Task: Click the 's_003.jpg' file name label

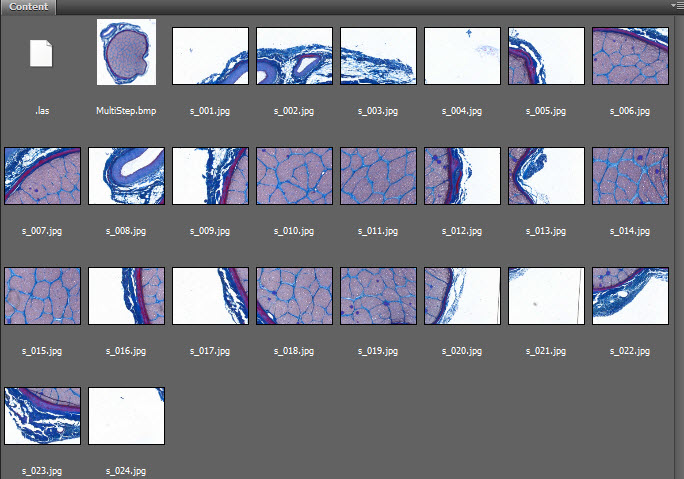Action: click(x=378, y=111)
